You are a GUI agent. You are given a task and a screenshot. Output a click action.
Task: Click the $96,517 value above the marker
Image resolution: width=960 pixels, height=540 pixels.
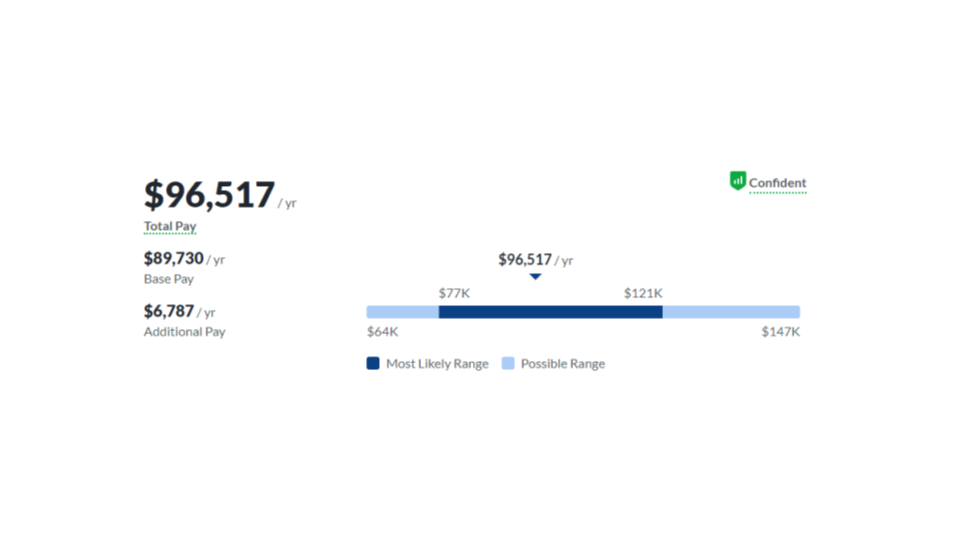coord(525,260)
